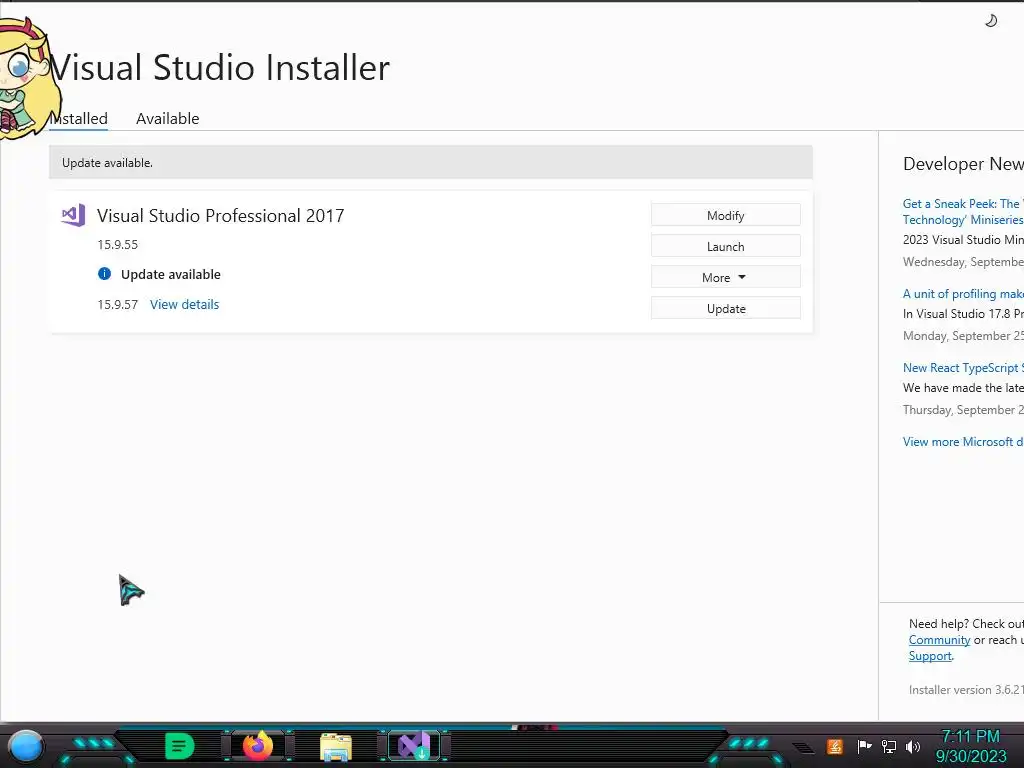Open View details link for 15.9.57
Viewport: 1024px width, 768px height.
185,304
